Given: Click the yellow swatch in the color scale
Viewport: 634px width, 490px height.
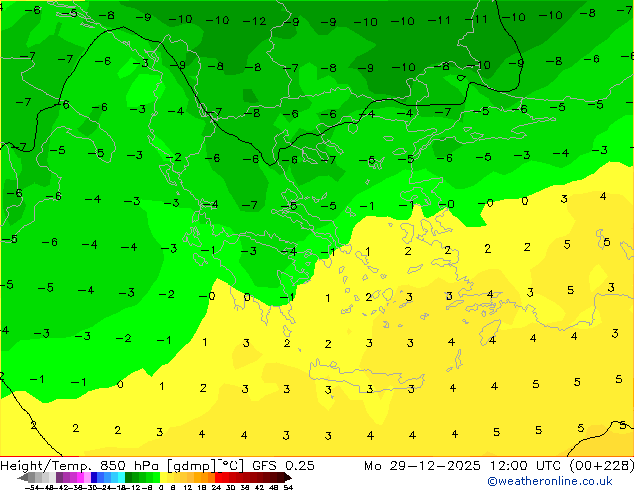Looking at the screenshot, I should point(163,477).
